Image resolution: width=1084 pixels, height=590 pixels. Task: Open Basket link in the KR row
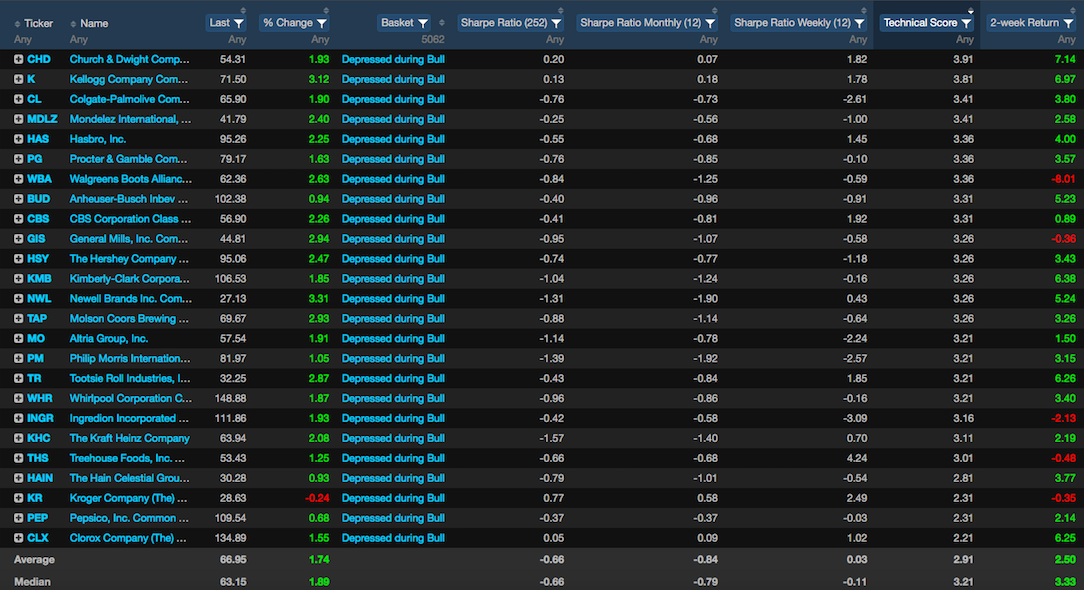coord(393,499)
